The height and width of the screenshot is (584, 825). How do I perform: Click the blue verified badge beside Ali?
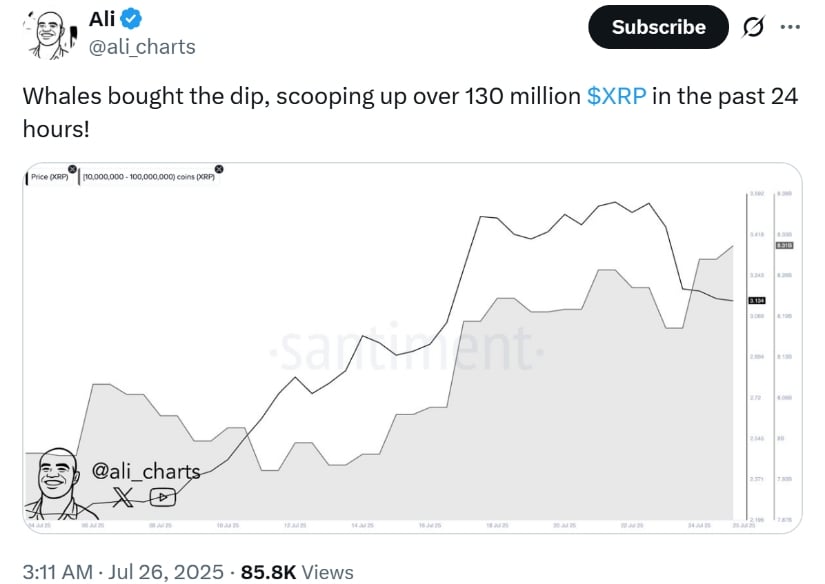point(130,19)
